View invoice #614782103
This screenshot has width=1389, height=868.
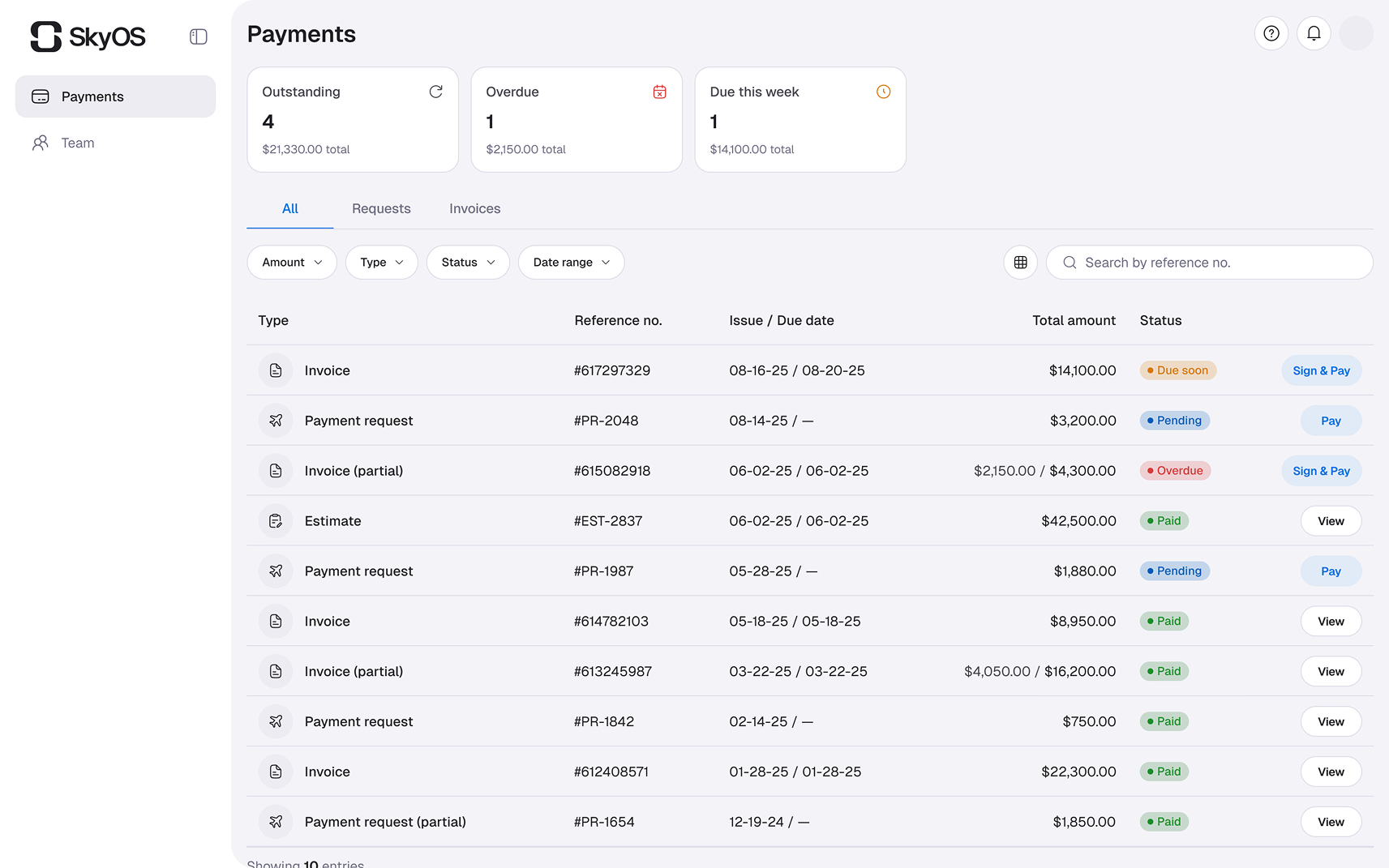1331,622
